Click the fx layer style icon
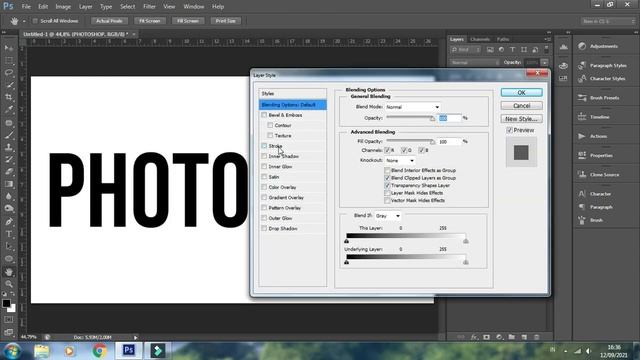The image size is (640, 360). (474, 337)
